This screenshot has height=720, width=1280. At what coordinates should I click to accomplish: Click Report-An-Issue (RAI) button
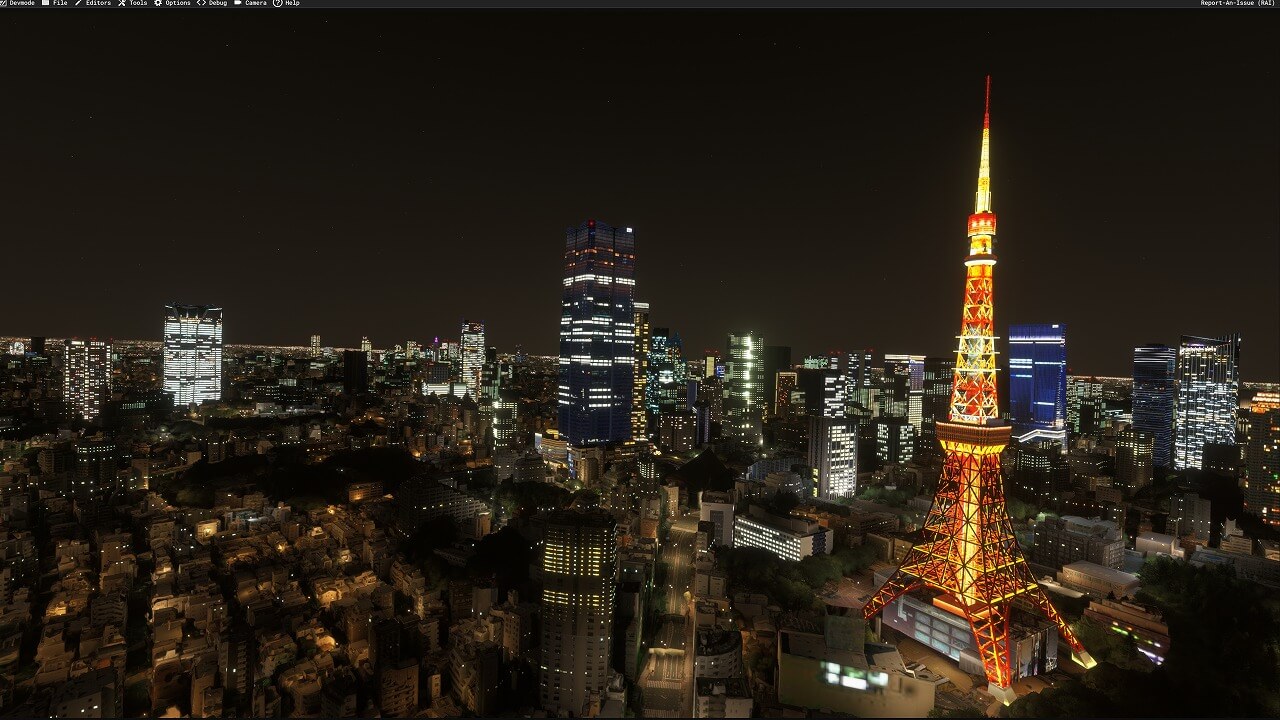click(1237, 3)
